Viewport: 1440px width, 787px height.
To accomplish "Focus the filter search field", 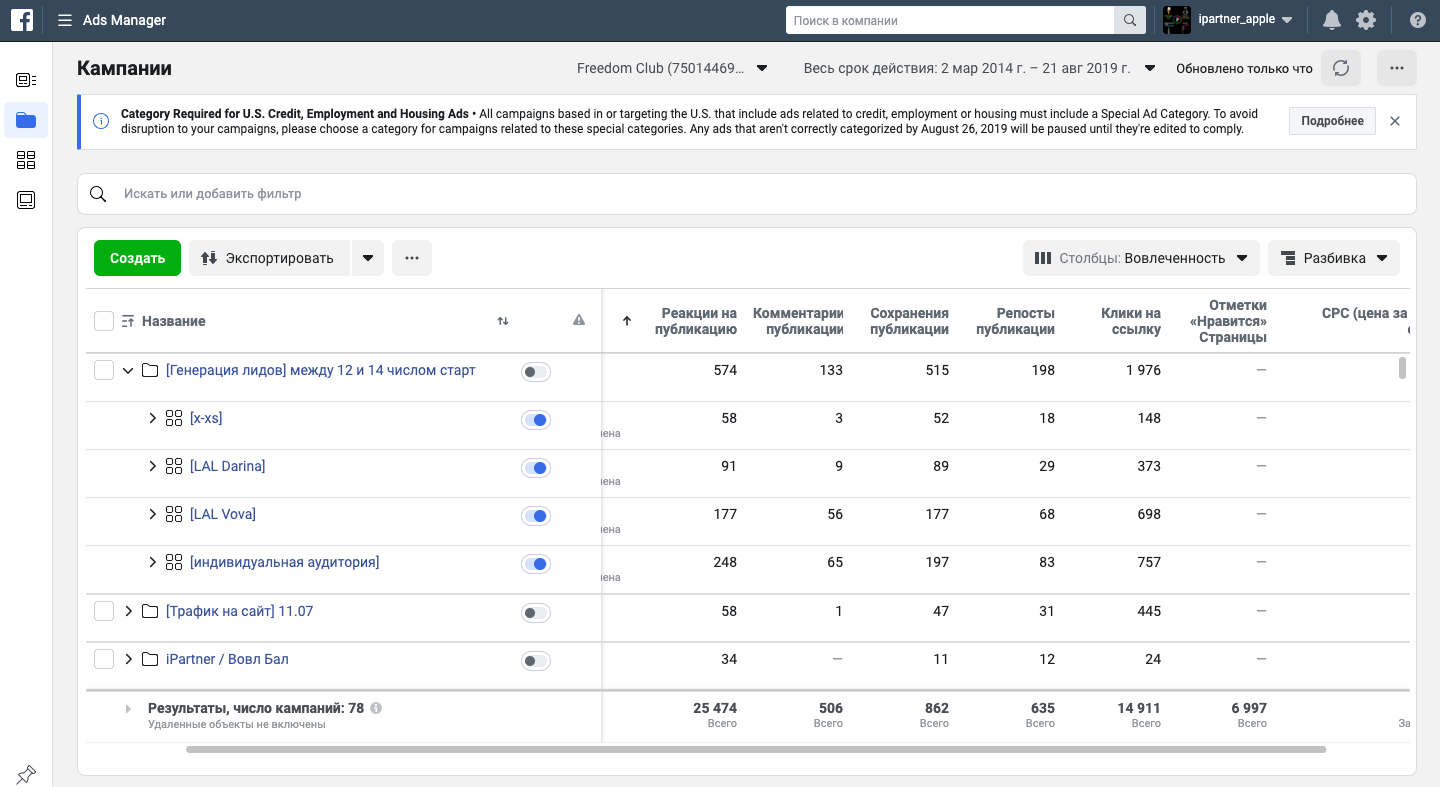I will [x=747, y=194].
